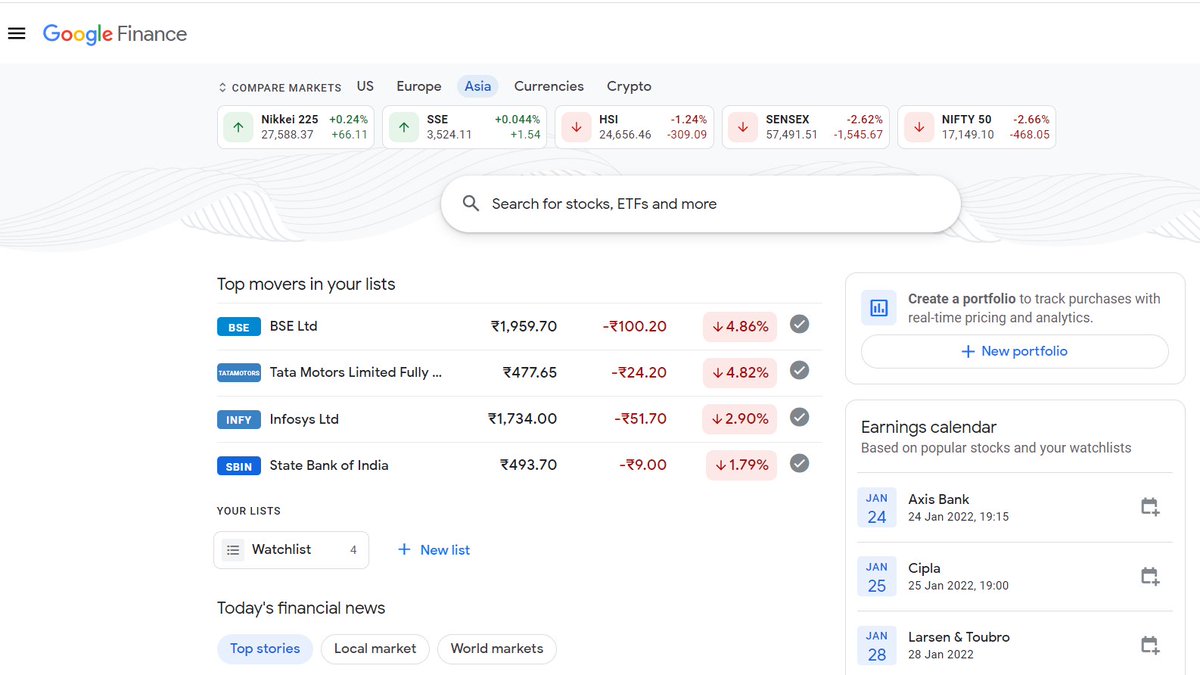Open the SENSEX index card
This screenshot has width=1200, height=675.
[806, 127]
